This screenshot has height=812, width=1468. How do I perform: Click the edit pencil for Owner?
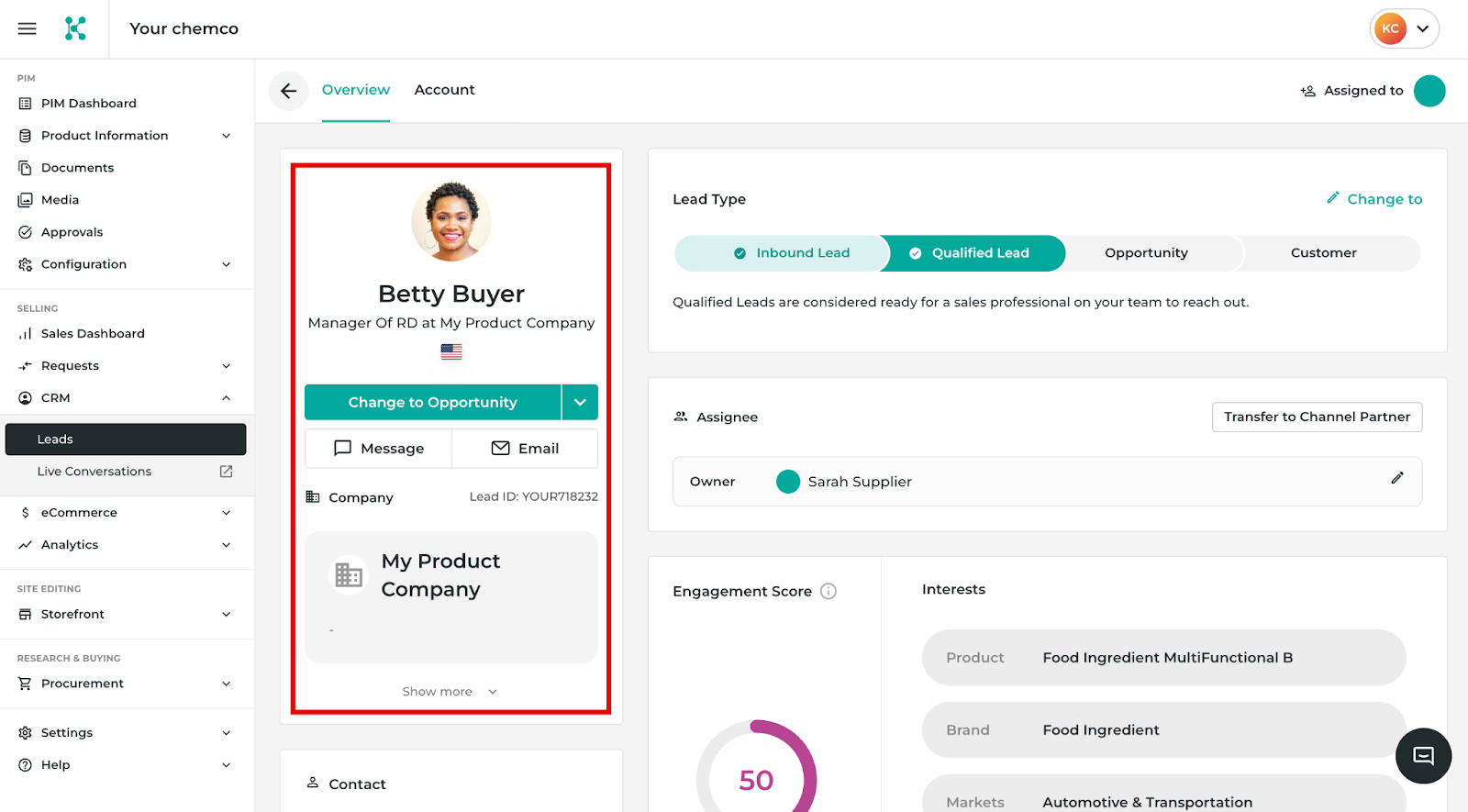click(x=1396, y=478)
